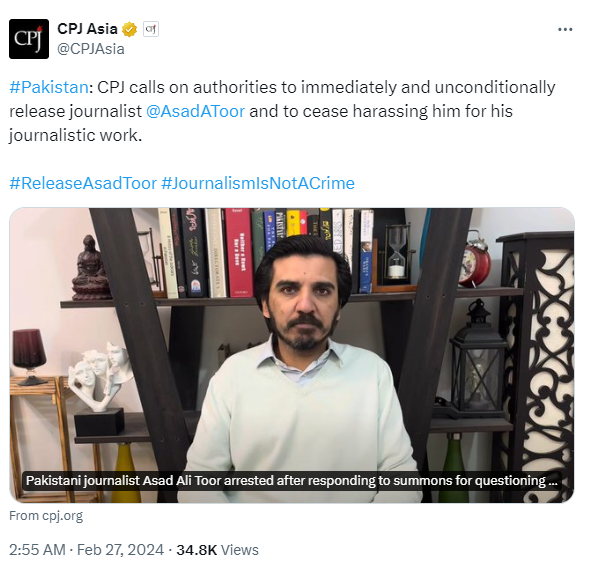Screen dimensions: 589x575
Task: Click the small CPJ affiliate badge
Action: [x=151, y=29]
